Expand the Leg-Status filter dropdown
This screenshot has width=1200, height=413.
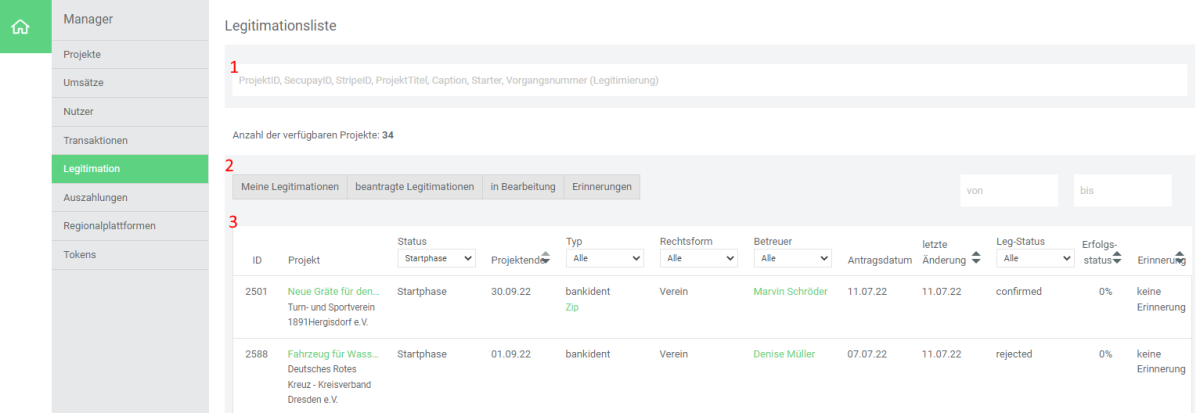click(x=1034, y=258)
